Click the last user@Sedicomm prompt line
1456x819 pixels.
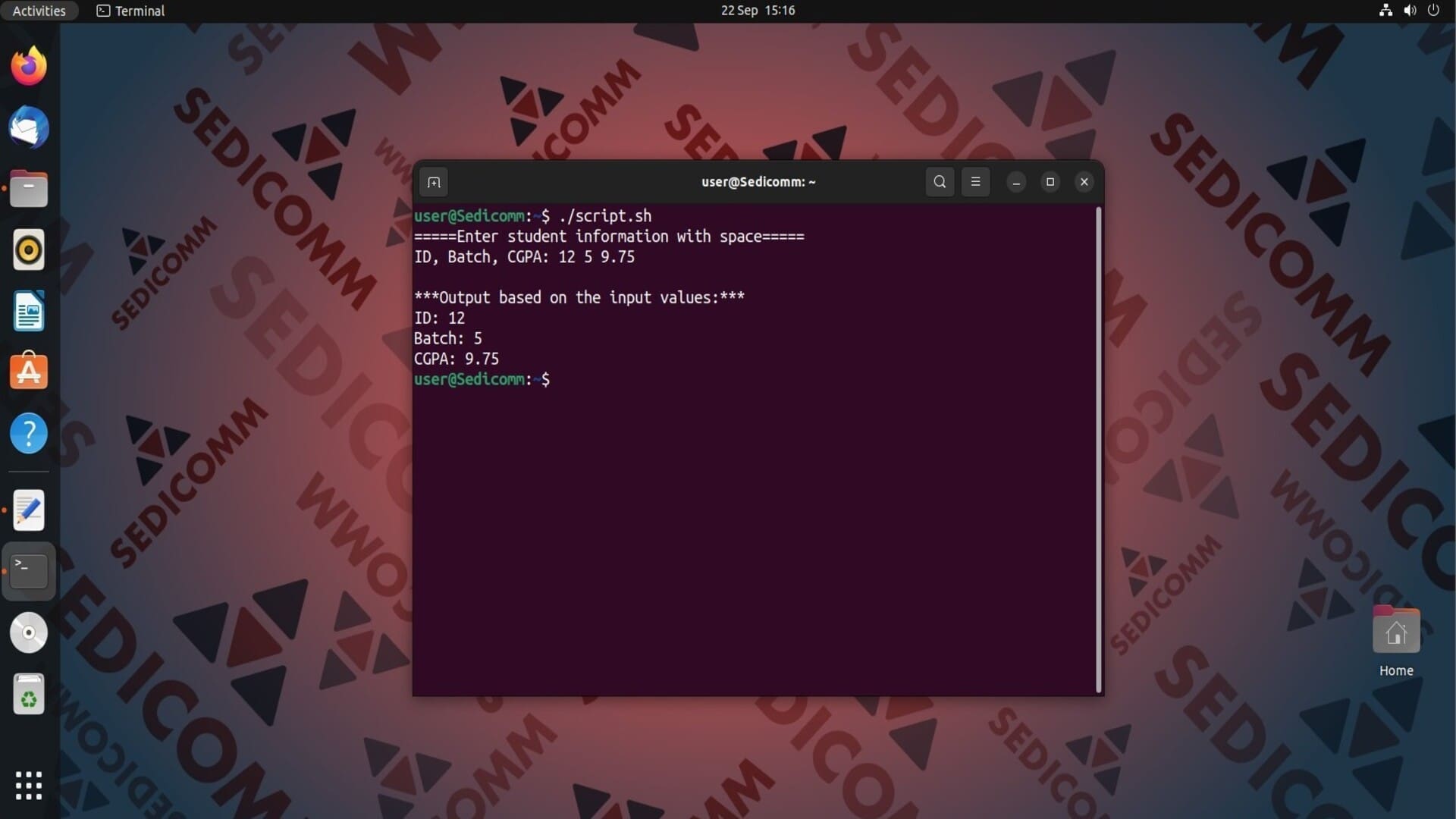(x=482, y=380)
